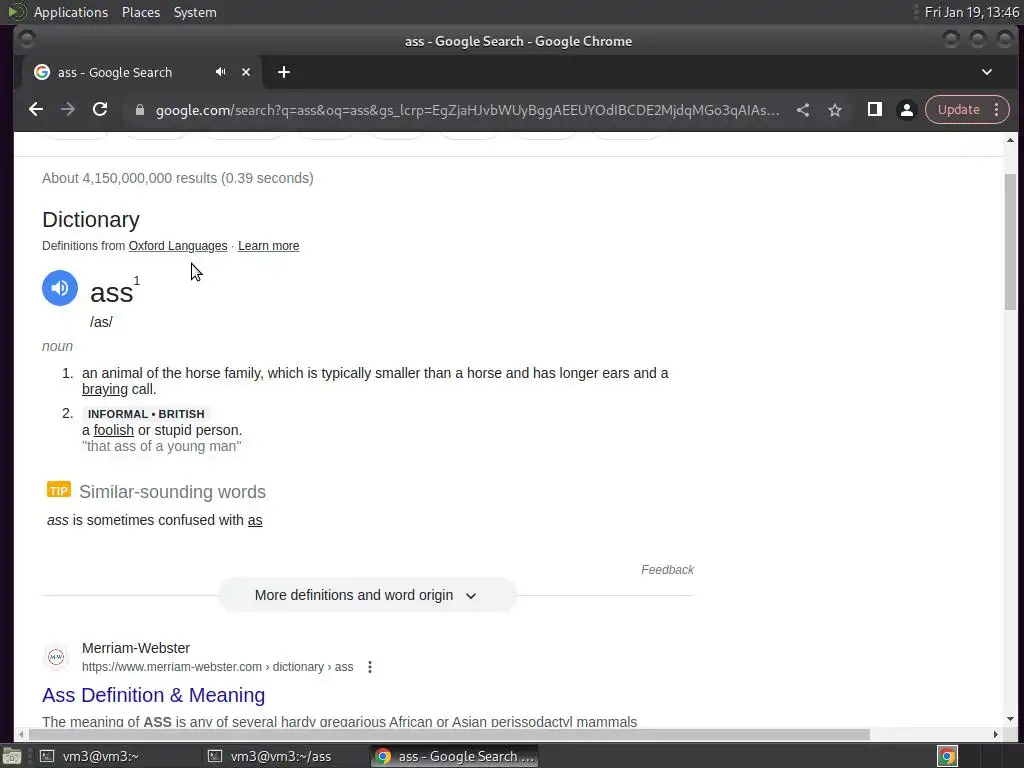The width and height of the screenshot is (1024, 768).
Task: Follow the braying word link
Action: click(104, 390)
